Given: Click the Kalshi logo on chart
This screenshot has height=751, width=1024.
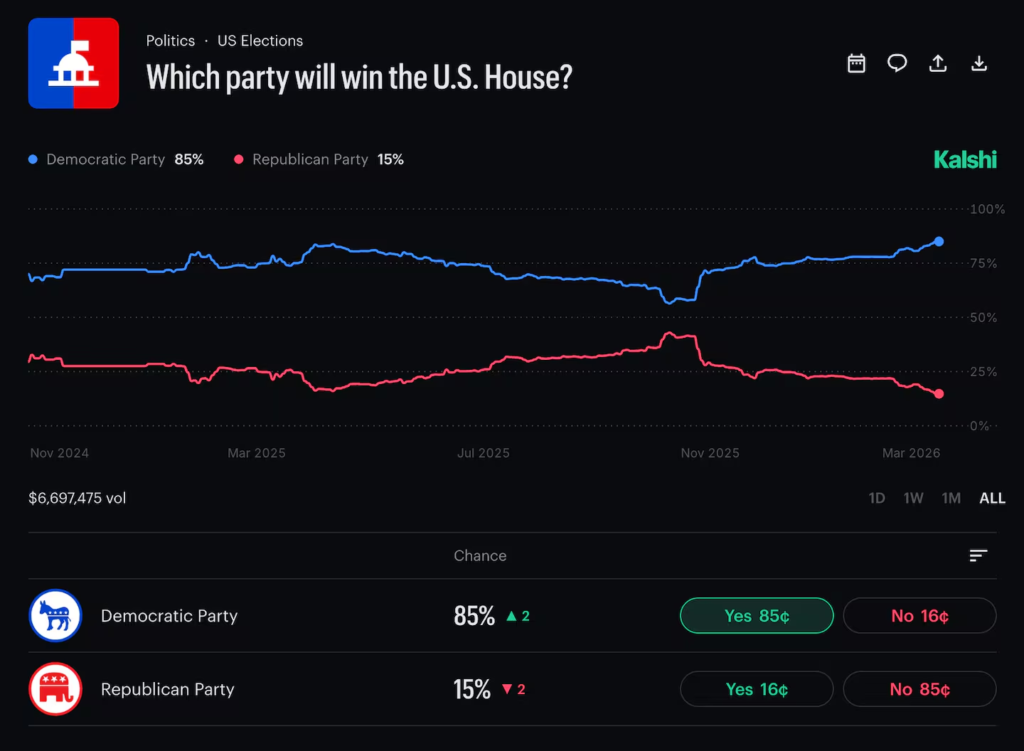Looking at the screenshot, I should coord(964,159).
